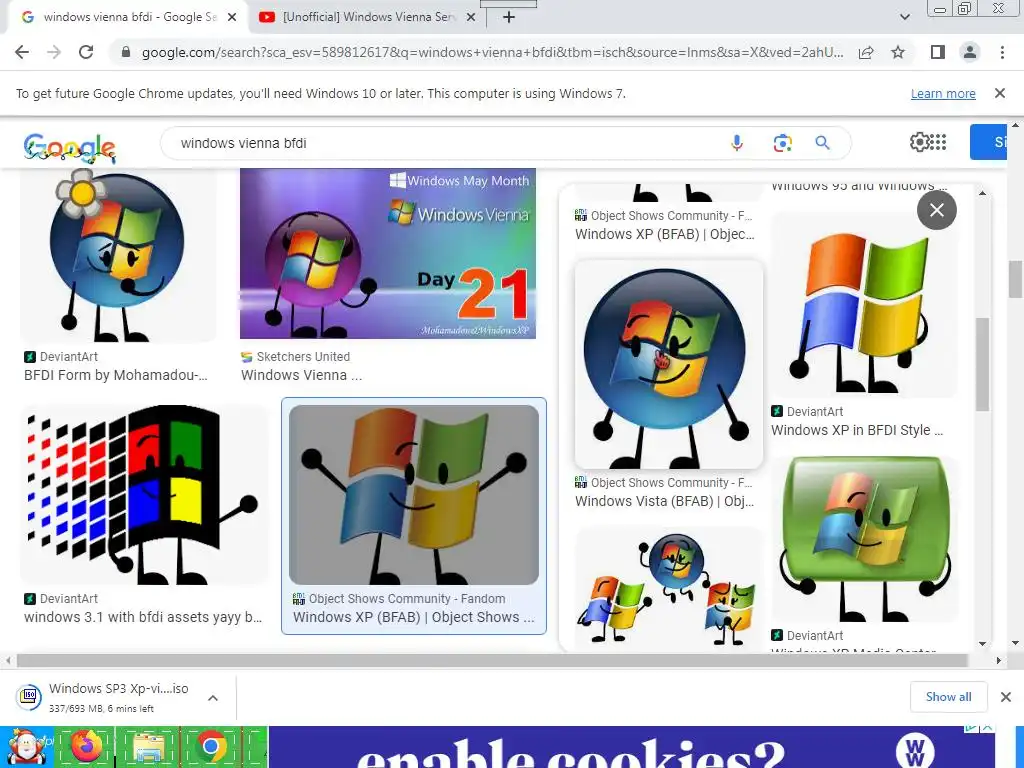Click Windows Vista (BFAB) title in side panel
Image resolution: width=1024 pixels, height=768 pixels.
click(664, 501)
